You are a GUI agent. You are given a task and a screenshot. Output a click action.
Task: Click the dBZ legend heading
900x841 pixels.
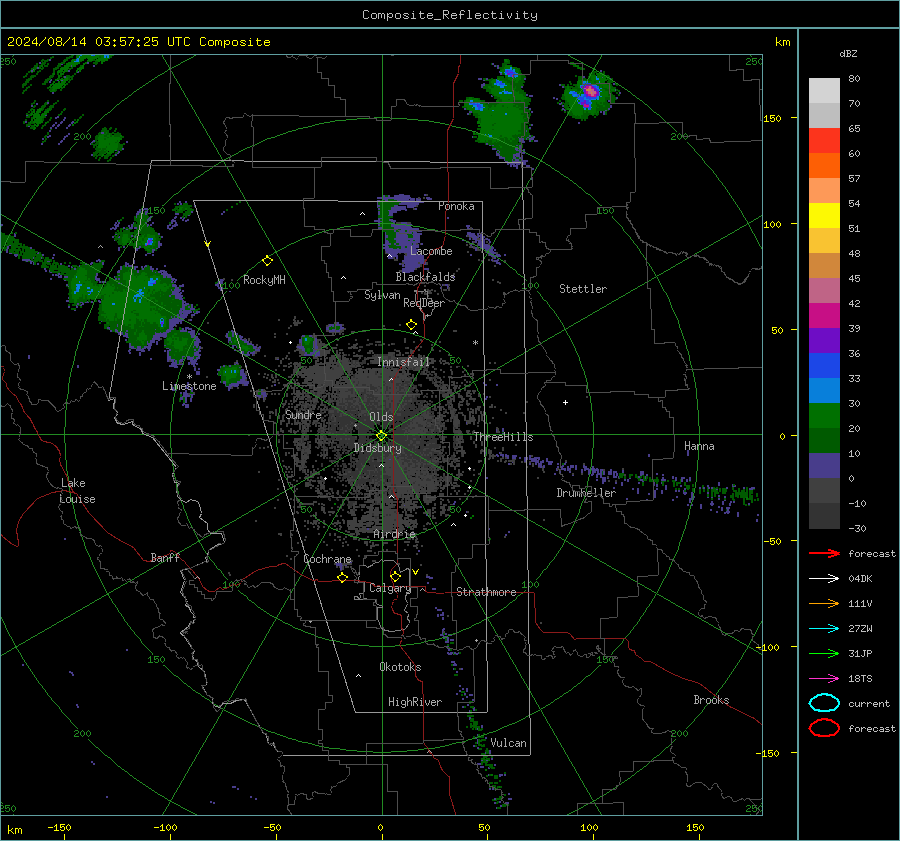pos(848,54)
